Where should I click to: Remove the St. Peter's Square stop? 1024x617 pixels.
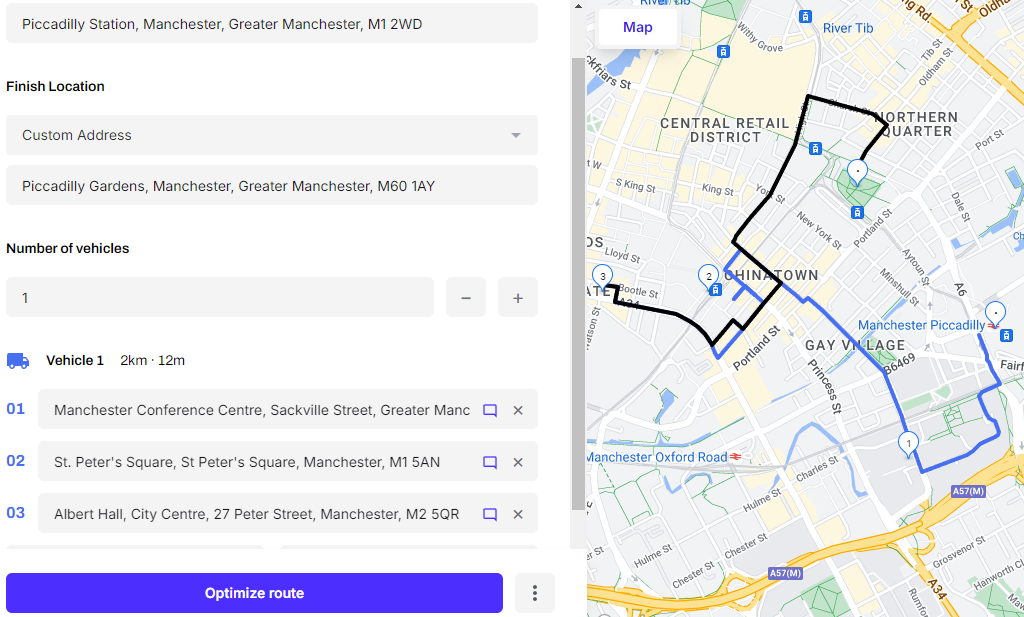(x=518, y=462)
